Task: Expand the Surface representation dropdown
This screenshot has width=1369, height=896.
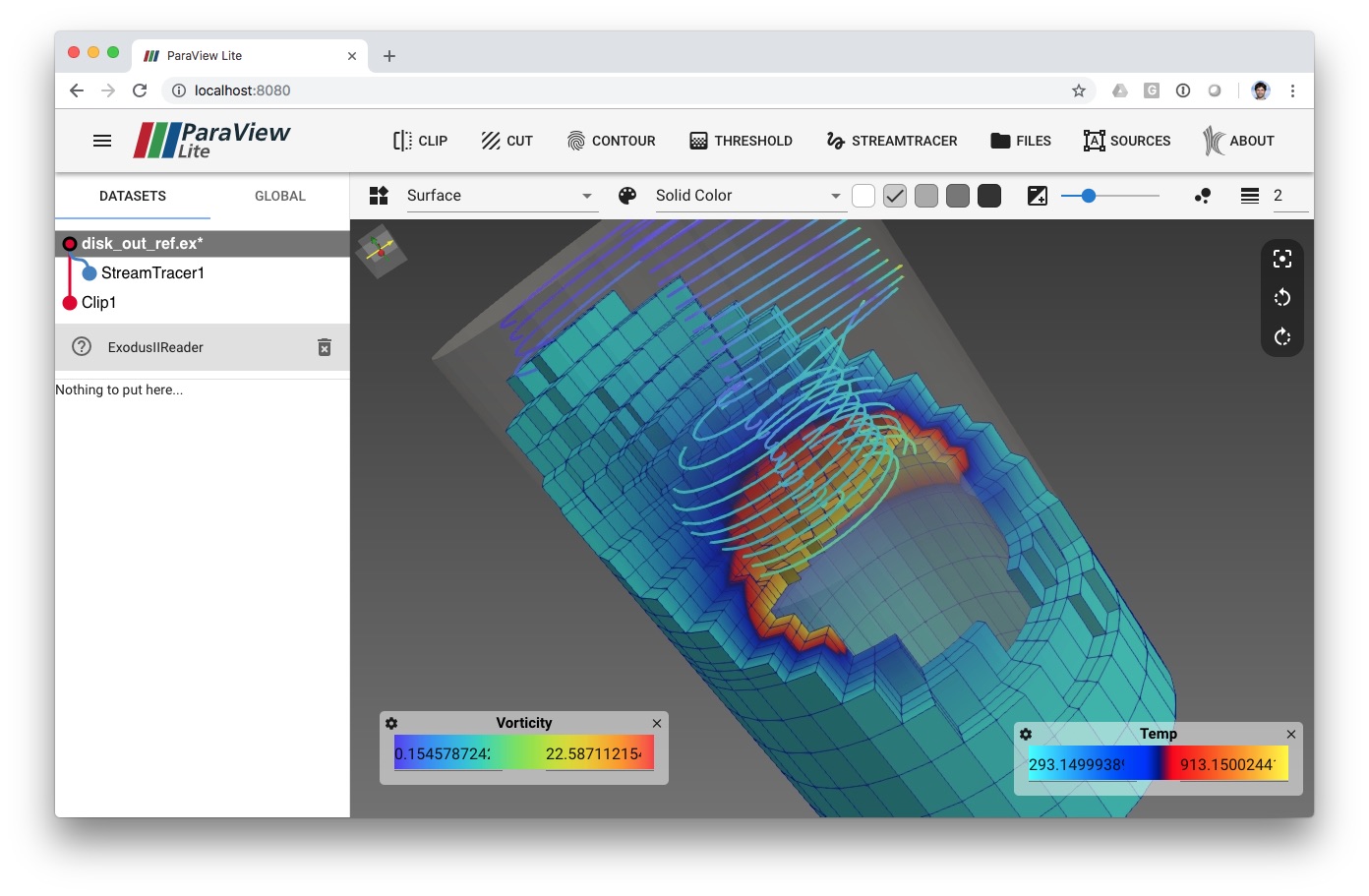Action: (x=501, y=196)
